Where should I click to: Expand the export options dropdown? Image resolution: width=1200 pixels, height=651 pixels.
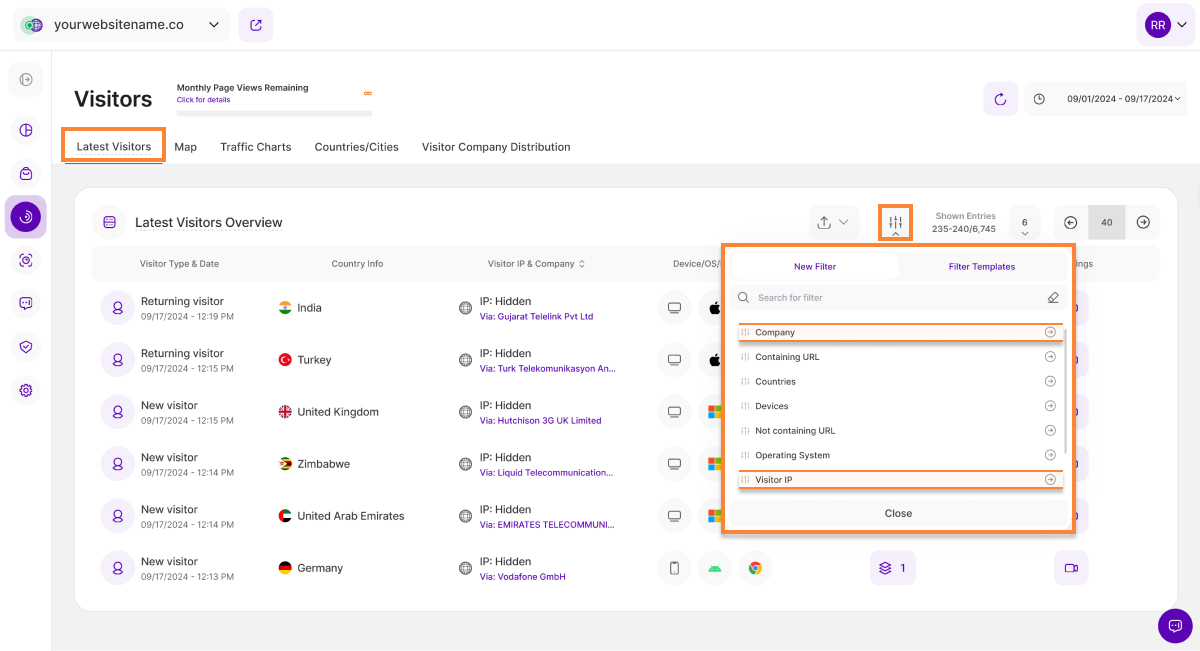coord(833,222)
